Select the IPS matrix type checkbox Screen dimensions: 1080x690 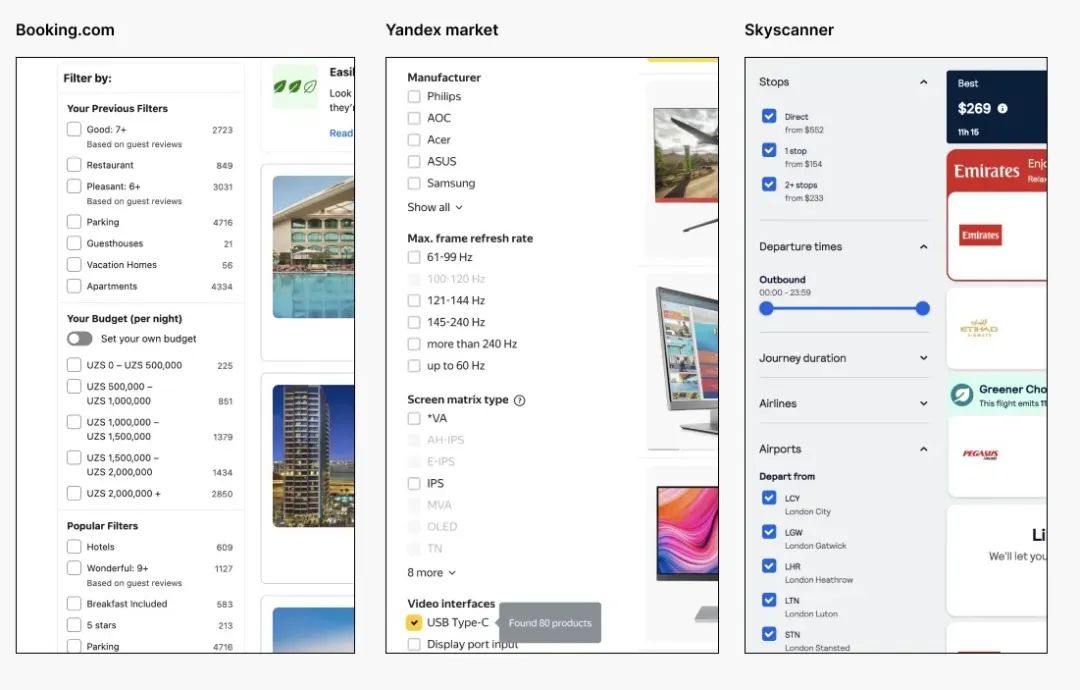click(x=414, y=483)
